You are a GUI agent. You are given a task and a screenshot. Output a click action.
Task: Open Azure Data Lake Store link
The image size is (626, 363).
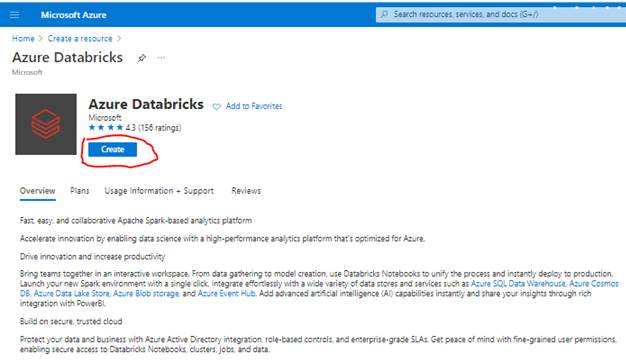[x=71, y=294]
